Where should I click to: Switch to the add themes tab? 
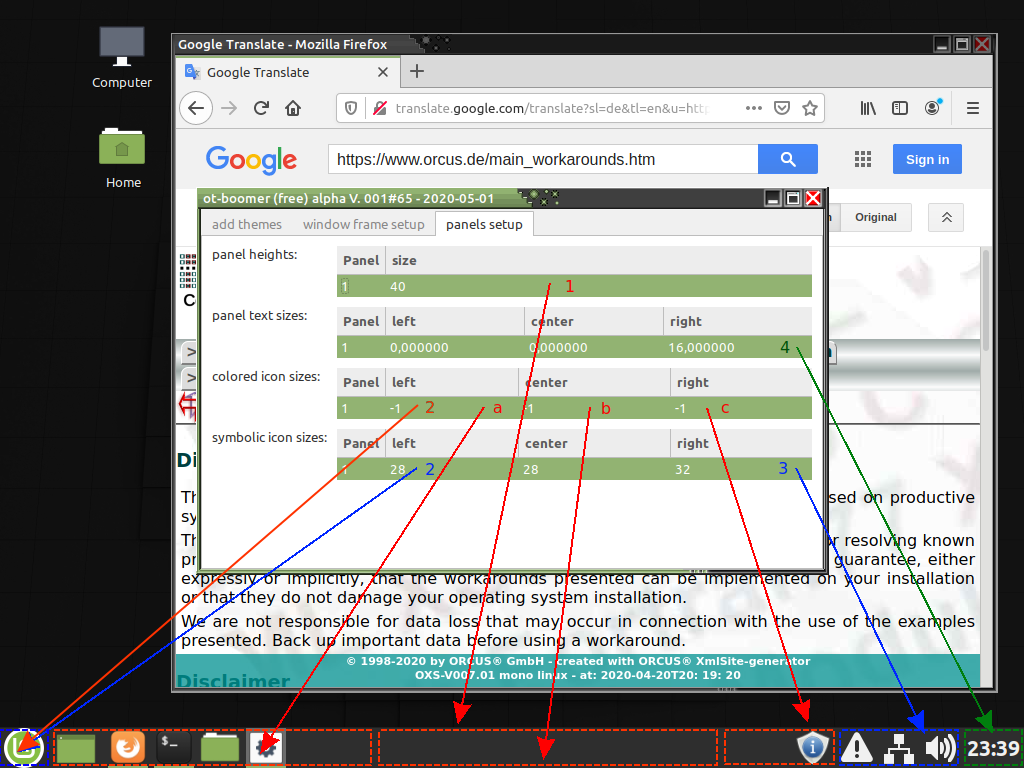tap(247, 225)
